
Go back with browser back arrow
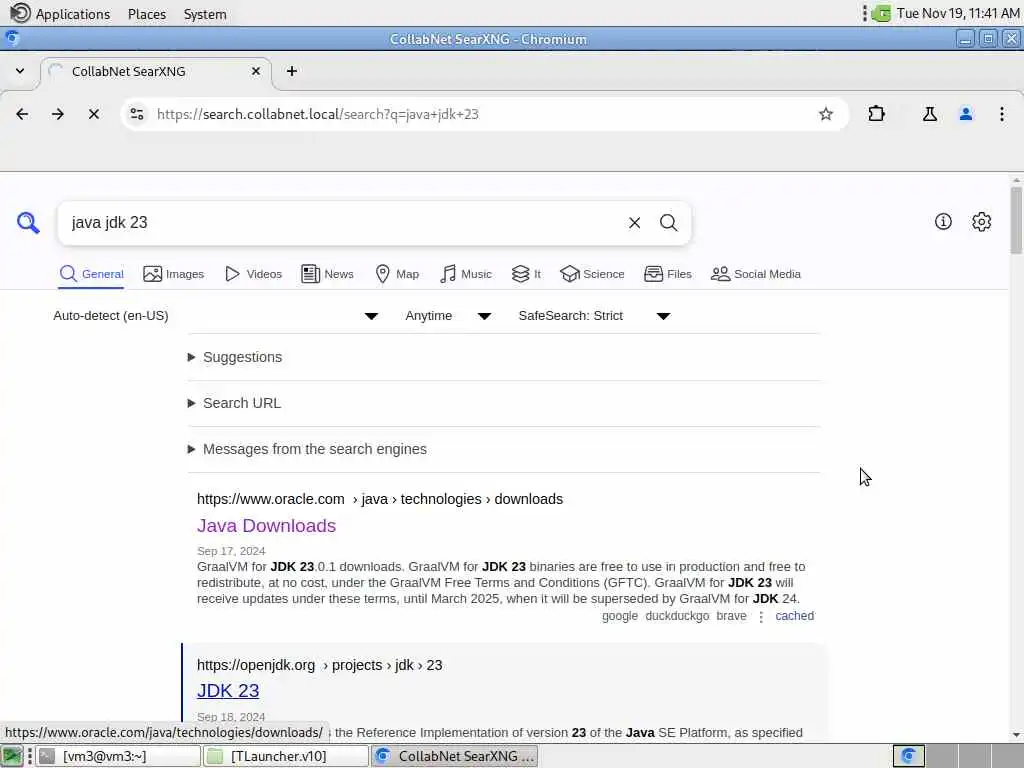pyautogui.click(x=22, y=114)
